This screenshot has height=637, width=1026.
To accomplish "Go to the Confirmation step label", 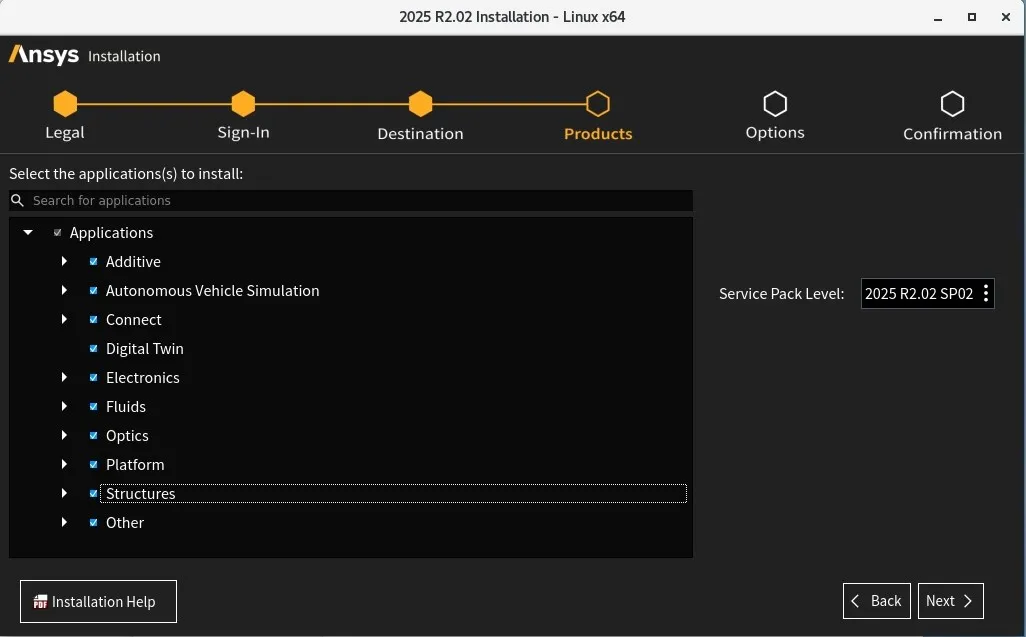I will pyautogui.click(x=952, y=133).
